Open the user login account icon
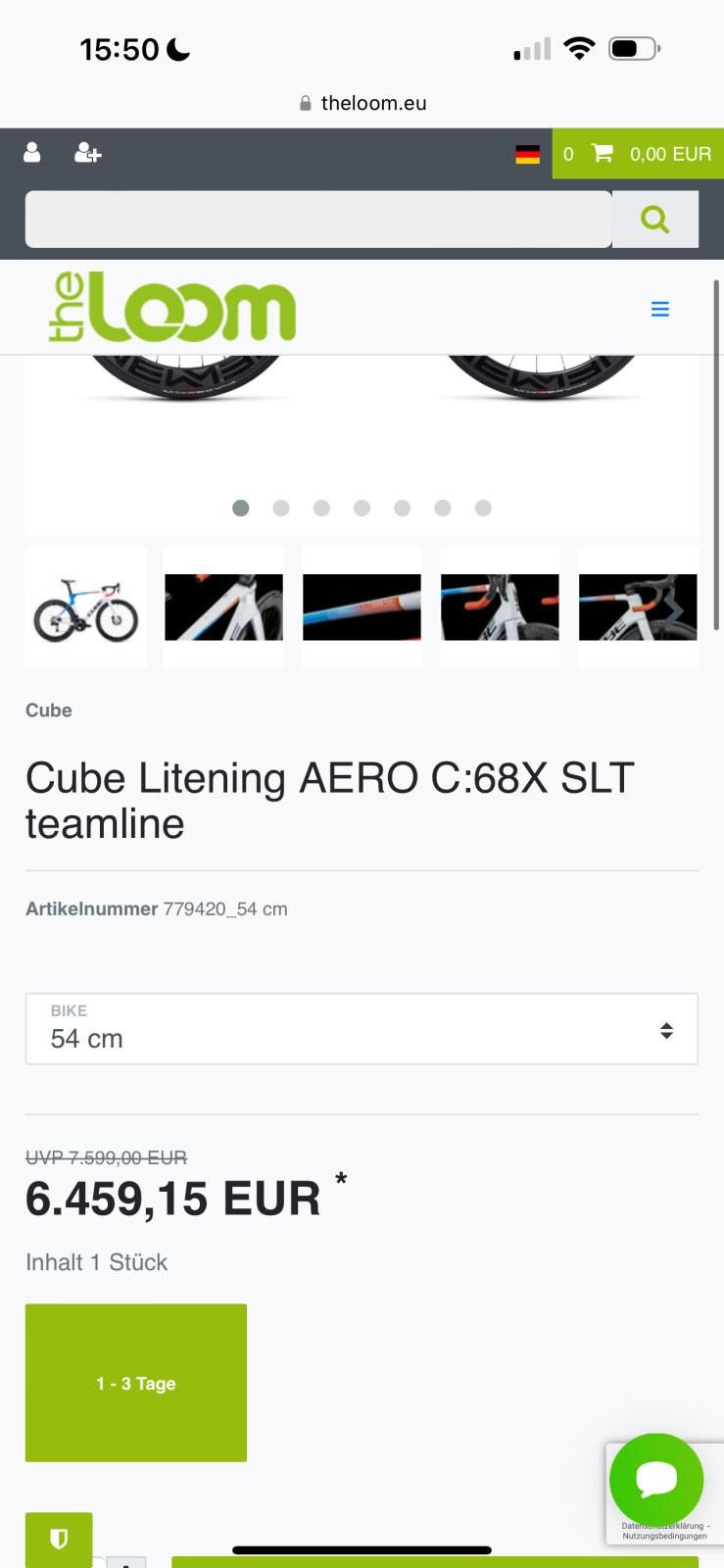Image resolution: width=724 pixels, height=1568 pixels. [x=32, y=153]
